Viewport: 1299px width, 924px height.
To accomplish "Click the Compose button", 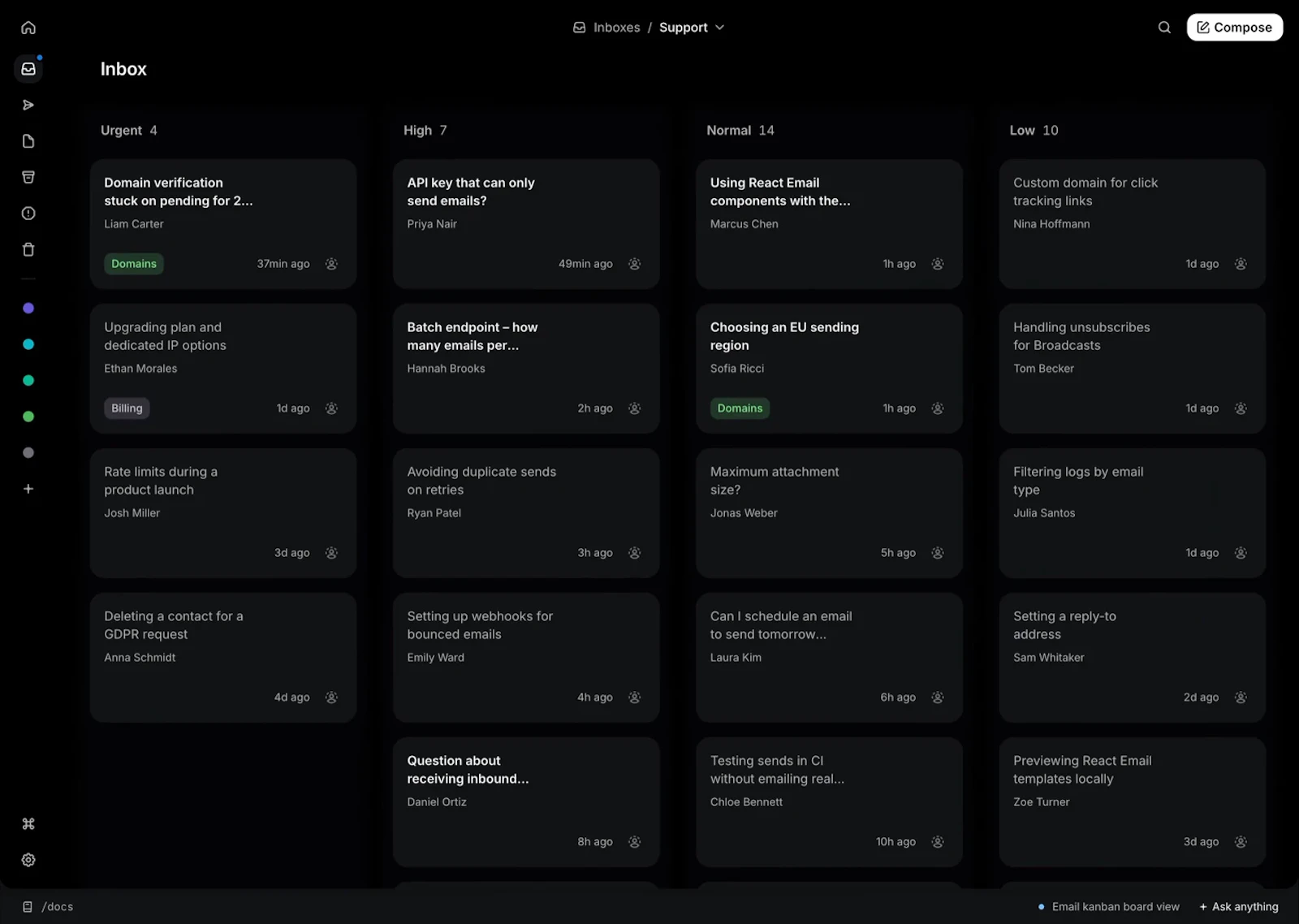I will coord(1235,28).
